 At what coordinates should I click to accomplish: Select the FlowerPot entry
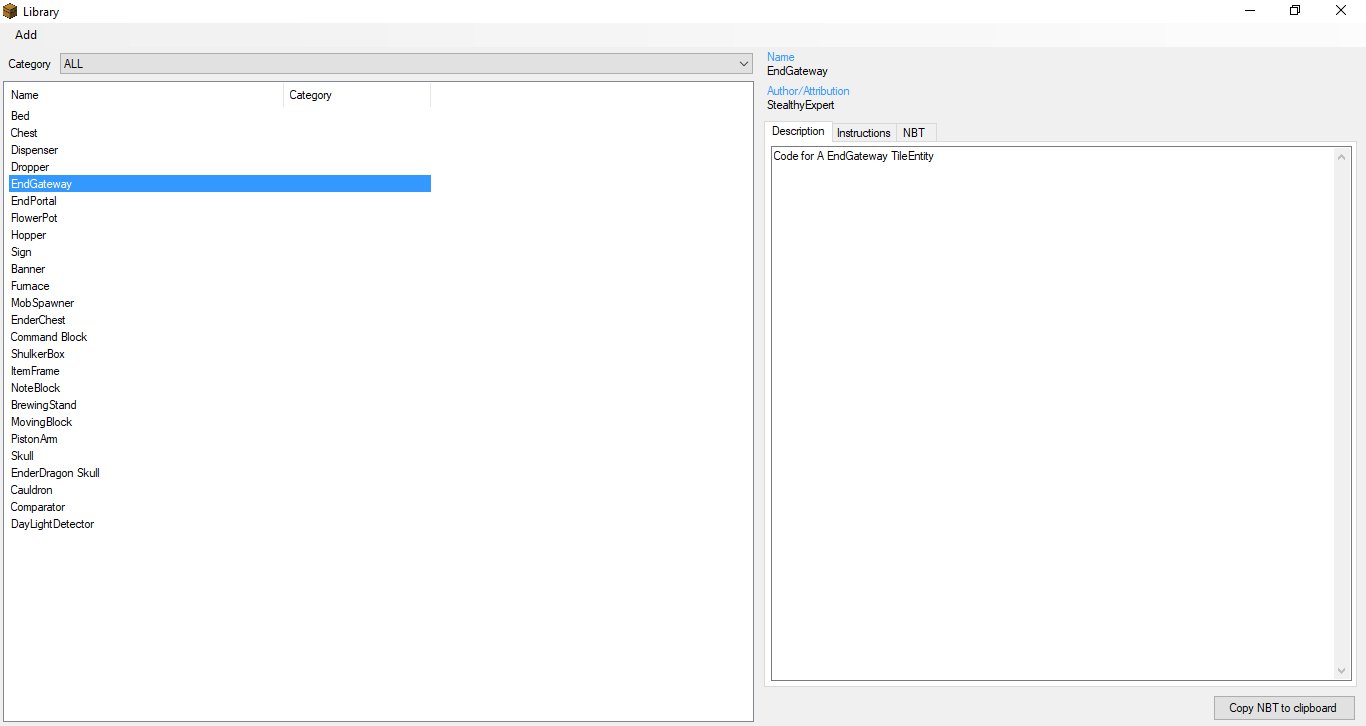point(34,218)
